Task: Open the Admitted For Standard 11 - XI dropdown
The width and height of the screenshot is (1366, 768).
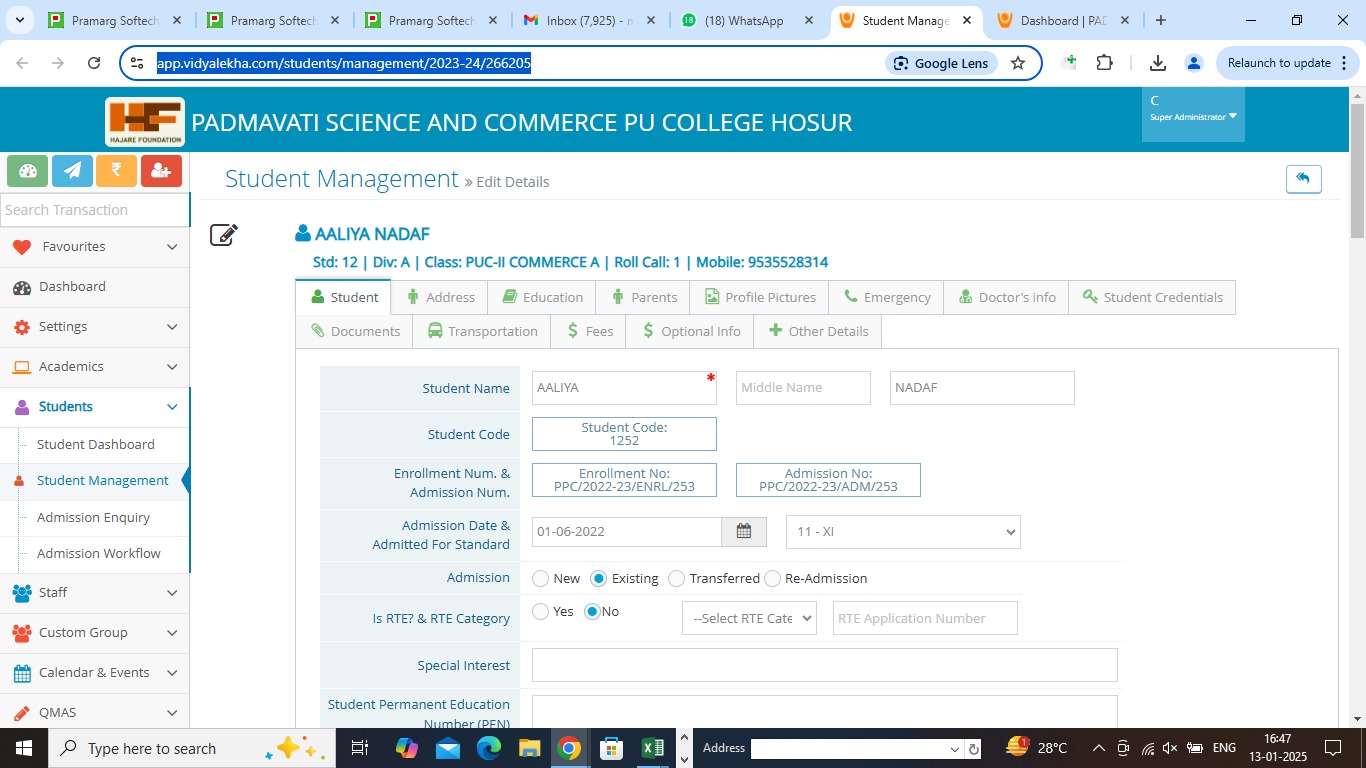Action: tap(903, 532)
